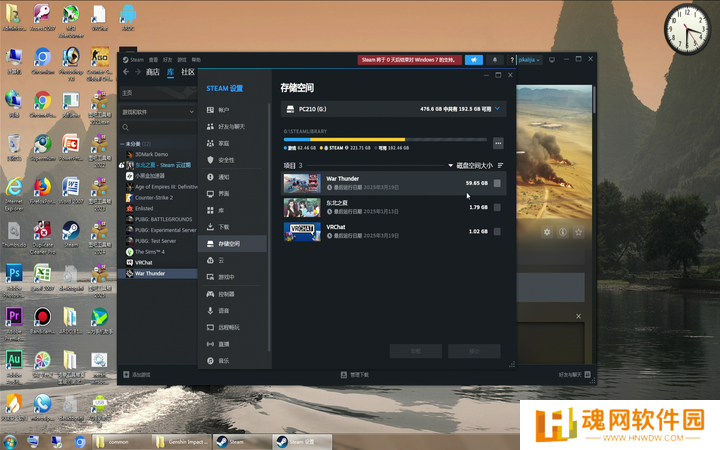The height and width of the screenshot is (450, 720).
Task: Open game settings gear icon on War Thunder page
Action: (547, 232)
